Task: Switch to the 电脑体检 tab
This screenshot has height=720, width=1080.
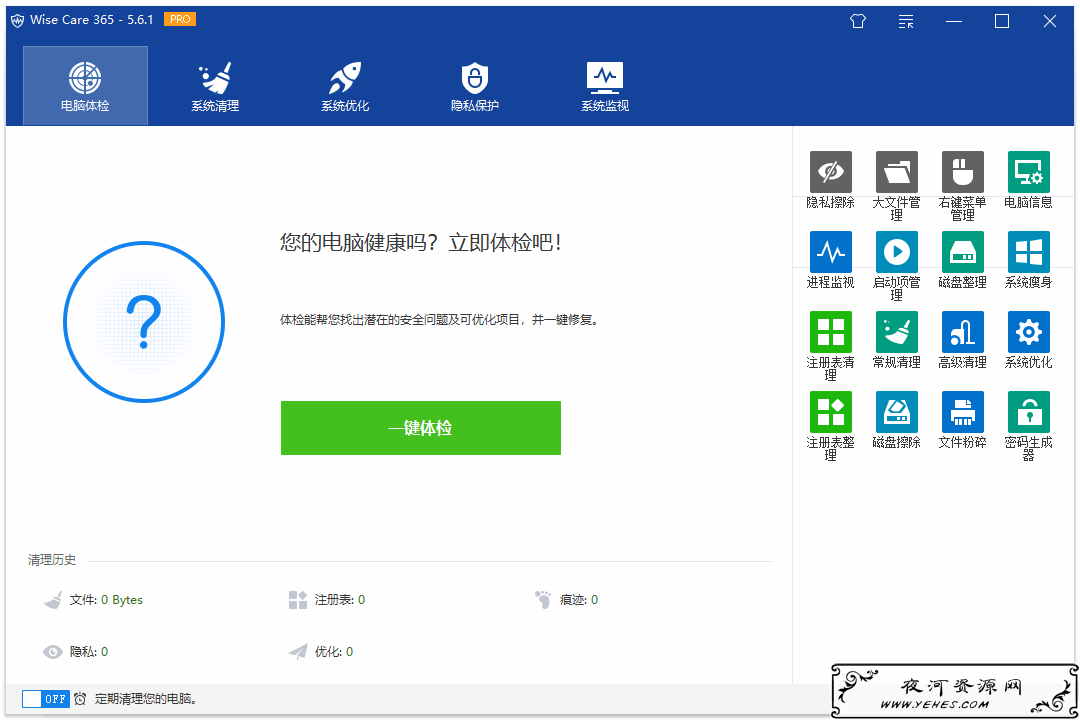Action: (x=85, y=86)
